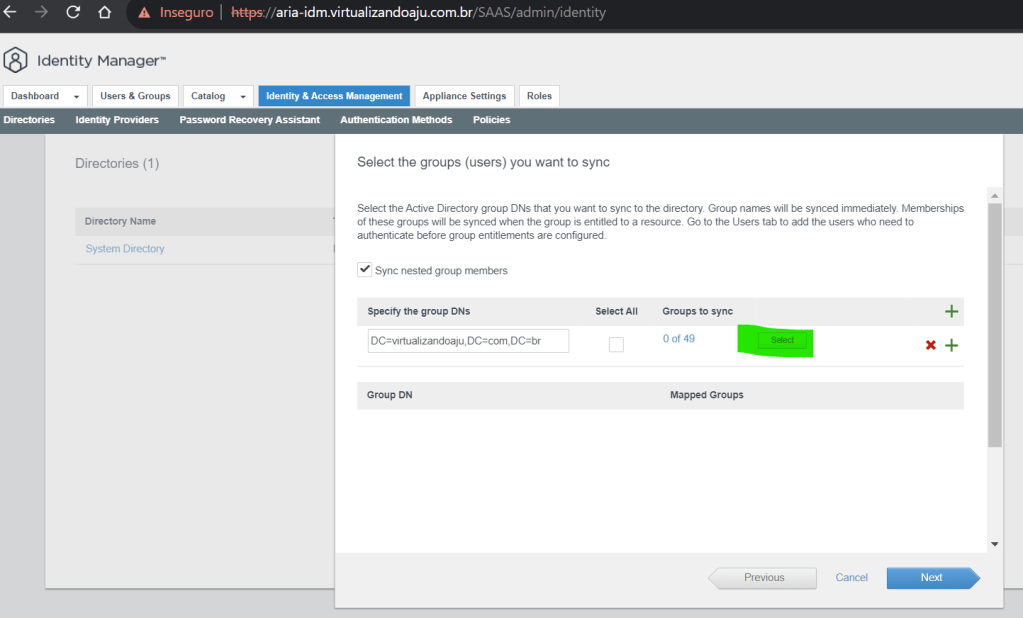Click the Identity Manager logo icon
This screenshot has height=618, width=1023.
pos(16,61)
